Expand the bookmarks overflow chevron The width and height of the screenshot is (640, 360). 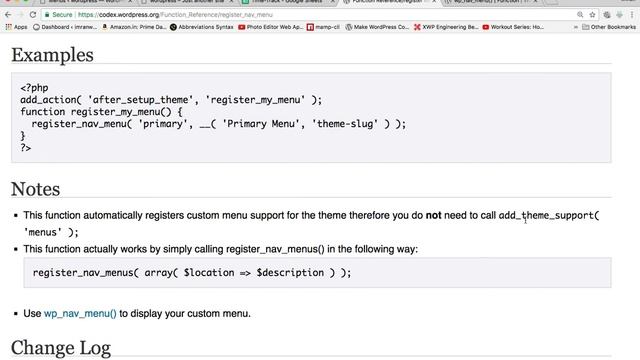[x=576, y=27]
